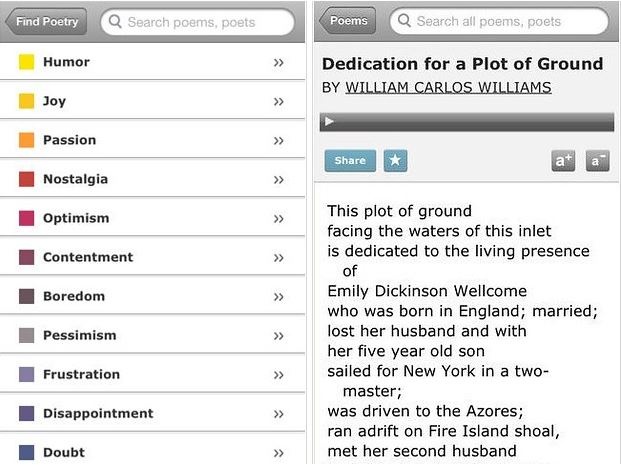This screenshot has height=465, width=621.
Task: Expand the Frustration category chevron
Action: (279, 374)
